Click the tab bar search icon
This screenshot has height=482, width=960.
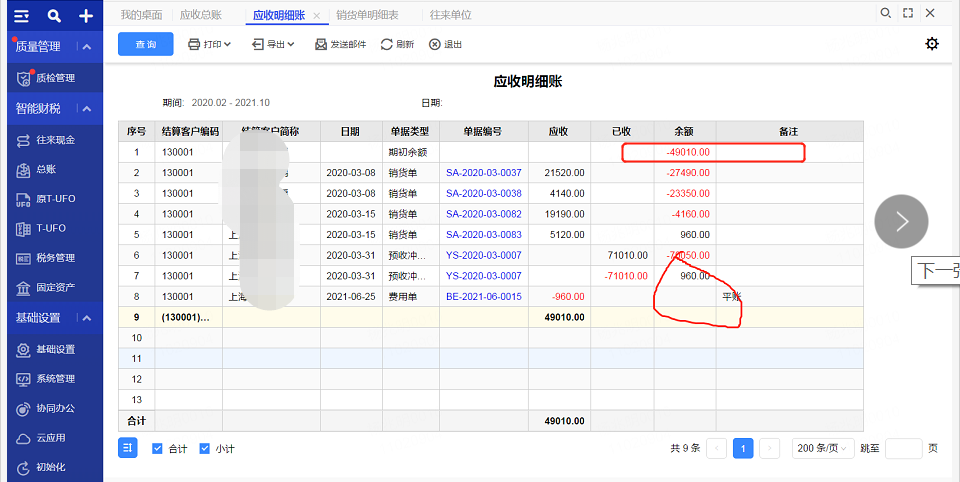(885, 13)
